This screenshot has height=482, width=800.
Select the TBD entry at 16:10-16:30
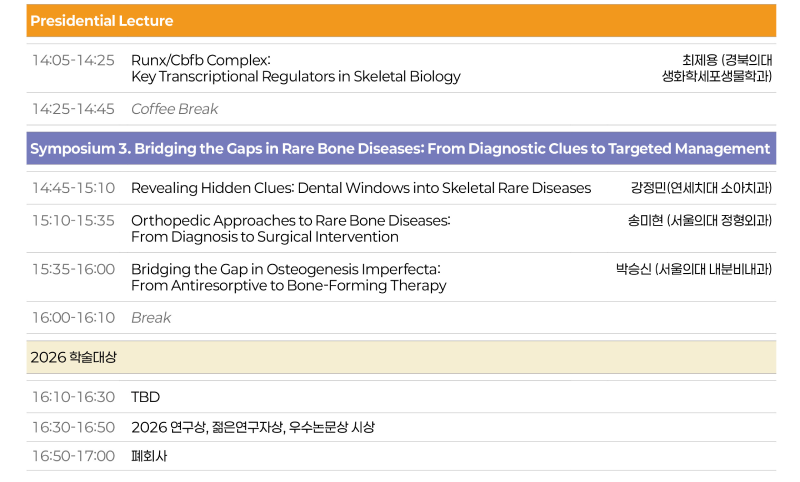[145, 397]
